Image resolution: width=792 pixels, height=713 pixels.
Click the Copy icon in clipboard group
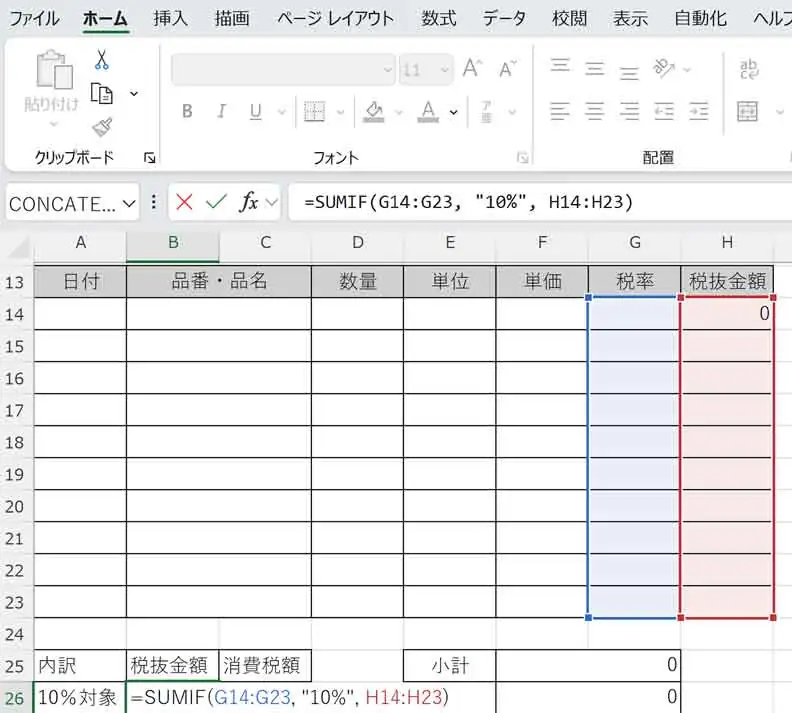click(x=102, y=94)
